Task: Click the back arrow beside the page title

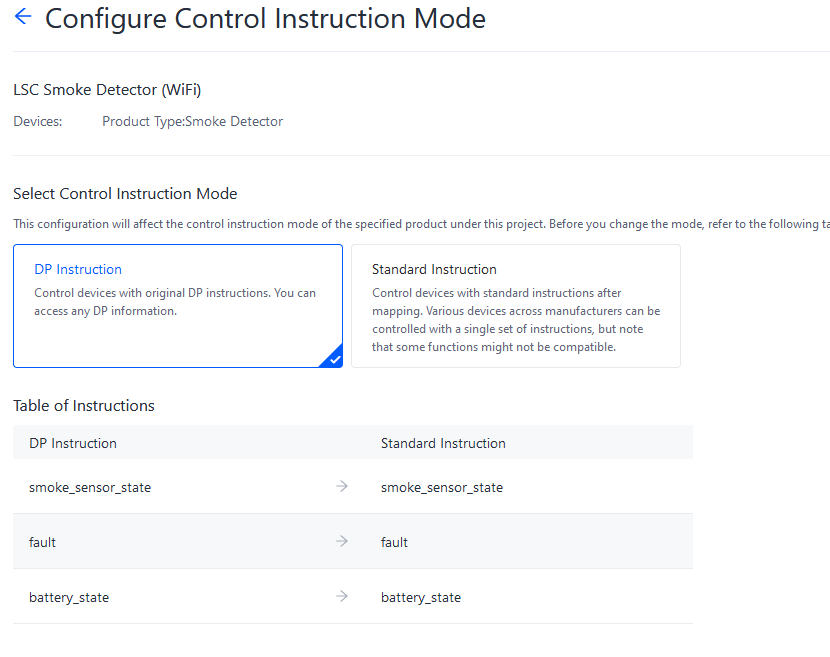Action: pyautogui.click(x=23, y=17)
